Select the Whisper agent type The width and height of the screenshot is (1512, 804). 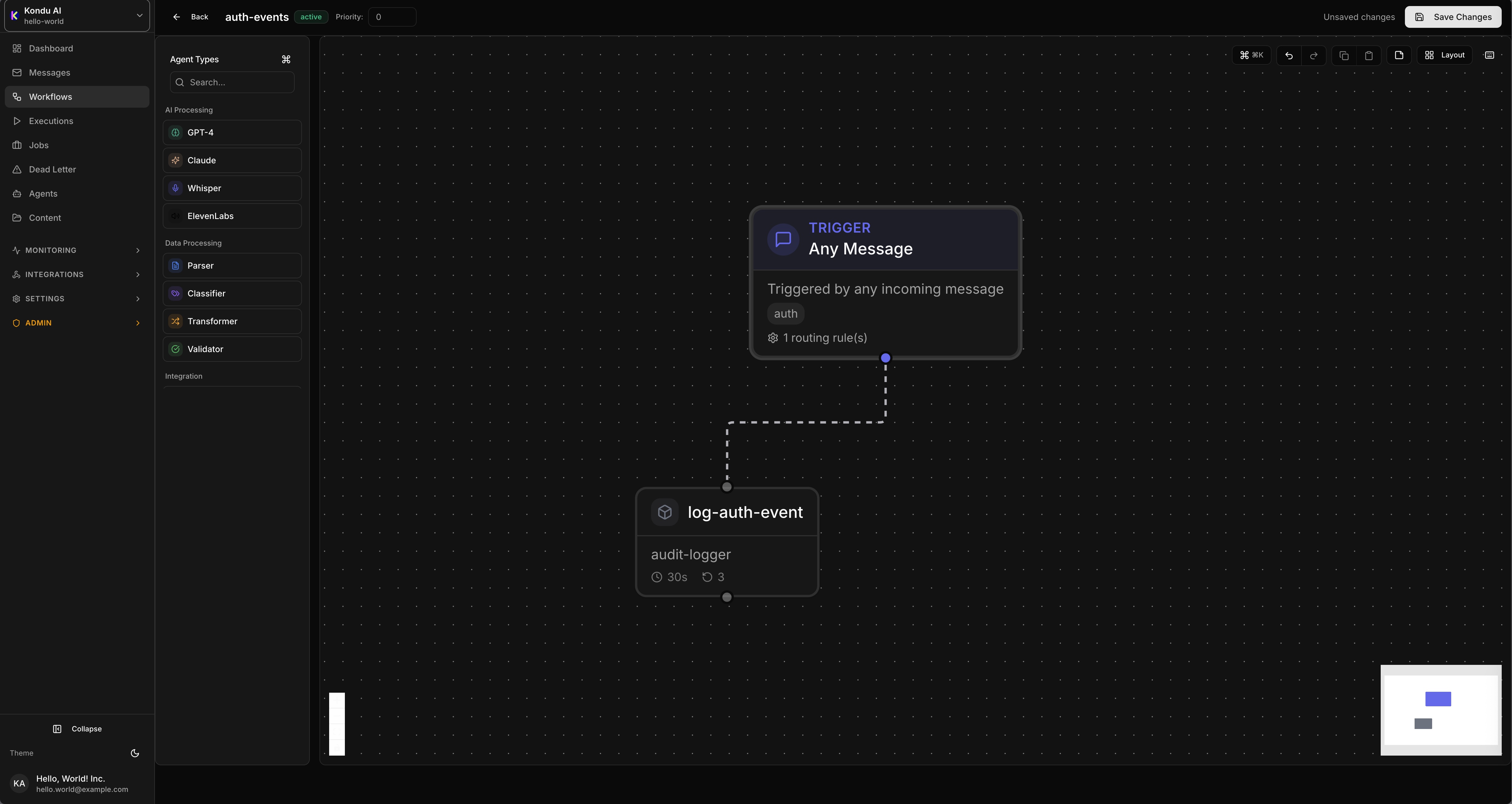point(232,188)
